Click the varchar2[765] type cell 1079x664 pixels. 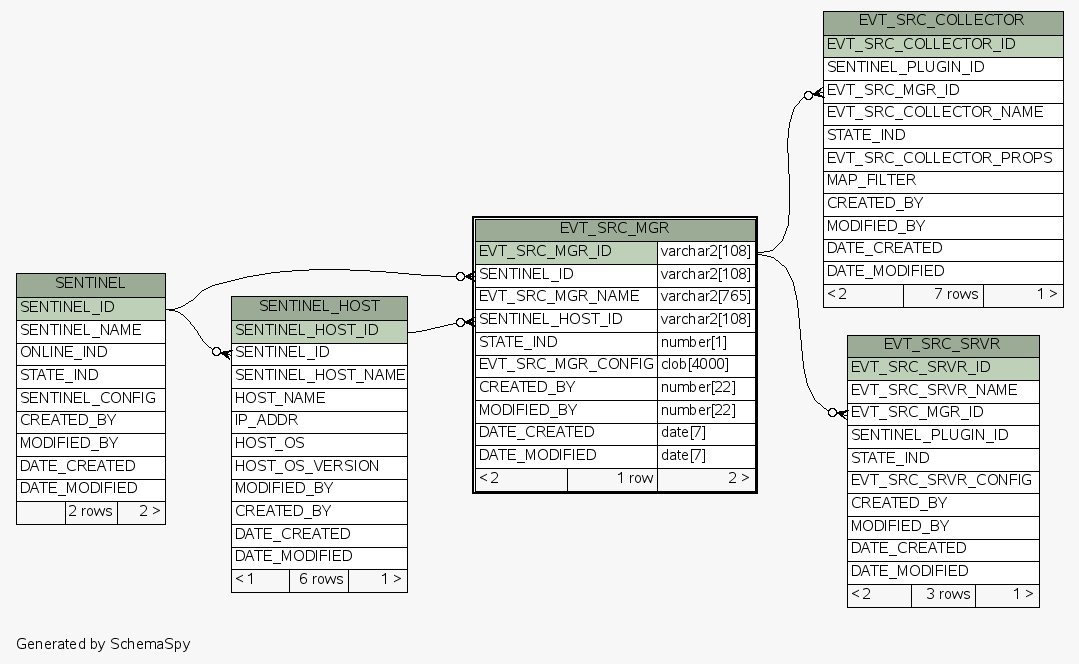click(x=705, y=297)
